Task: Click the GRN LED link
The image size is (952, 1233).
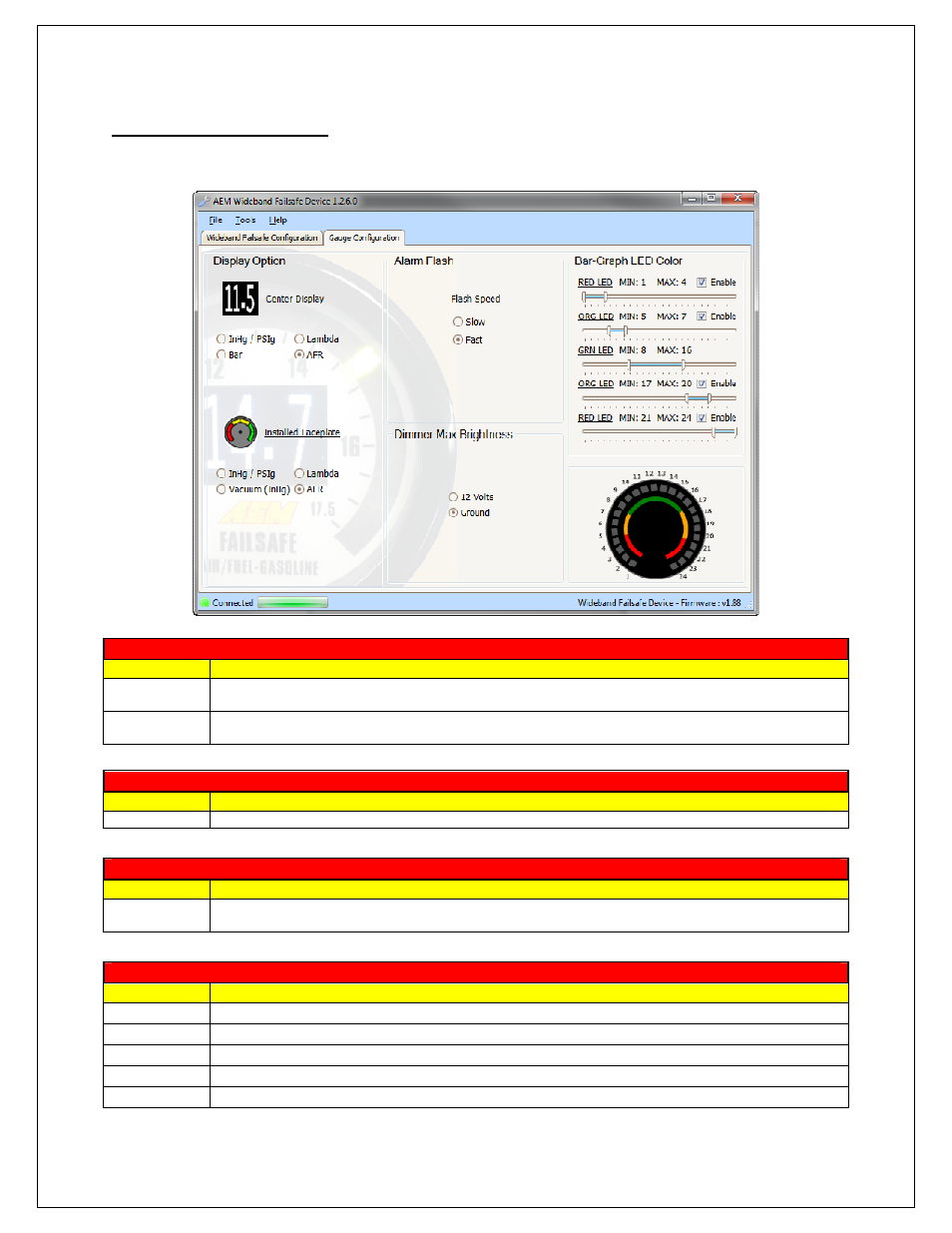Action: tap(596, 350)
